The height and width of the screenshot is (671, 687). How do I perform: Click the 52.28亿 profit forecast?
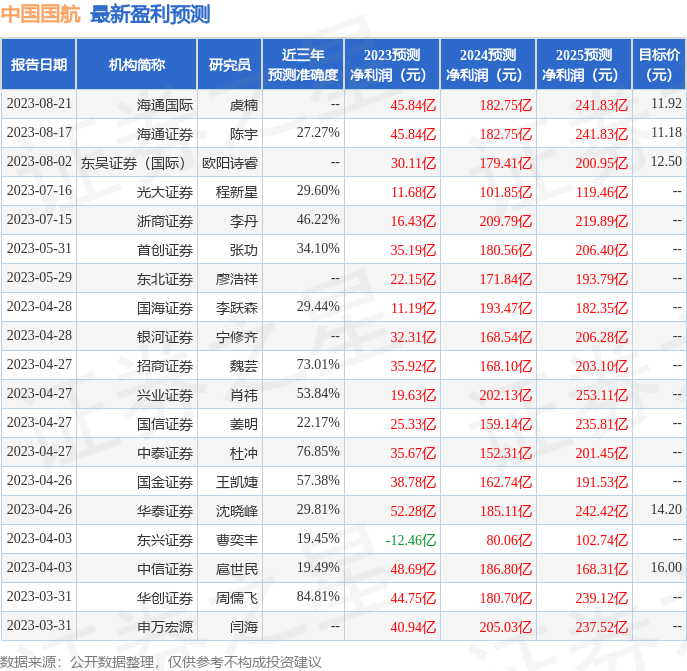tap(413, 511)
